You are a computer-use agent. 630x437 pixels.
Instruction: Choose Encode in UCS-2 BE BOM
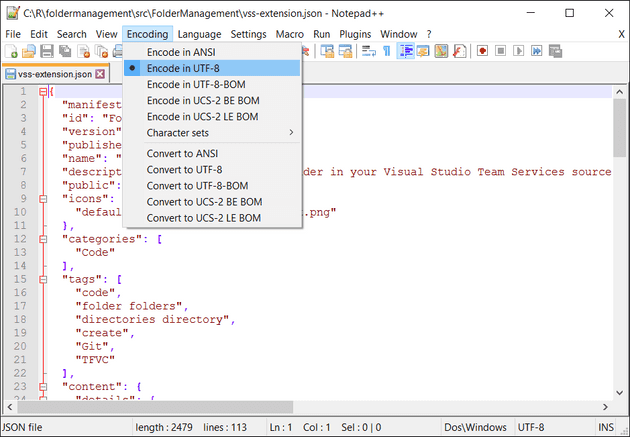[x=212, y=100]
